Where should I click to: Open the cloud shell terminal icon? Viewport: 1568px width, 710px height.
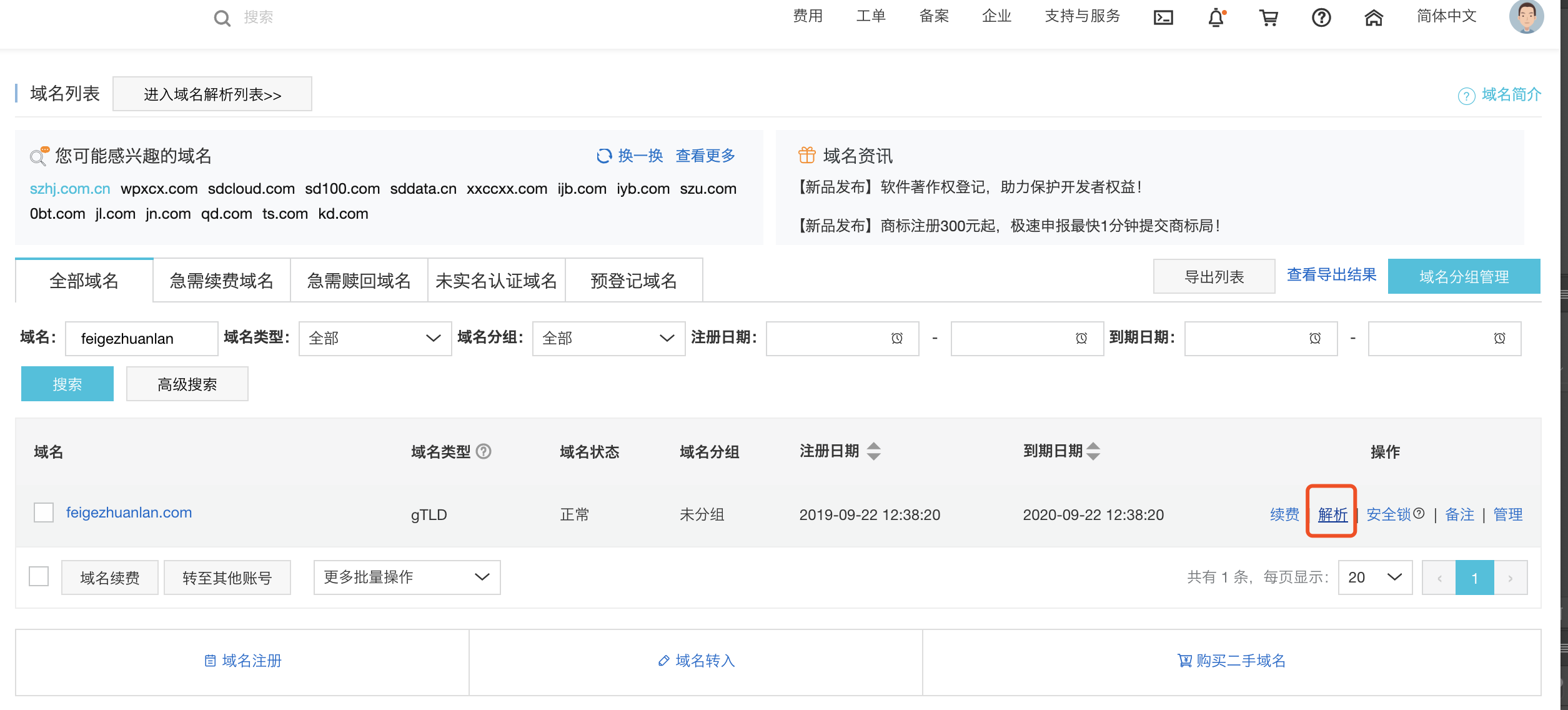click(x=1163, y=17)
